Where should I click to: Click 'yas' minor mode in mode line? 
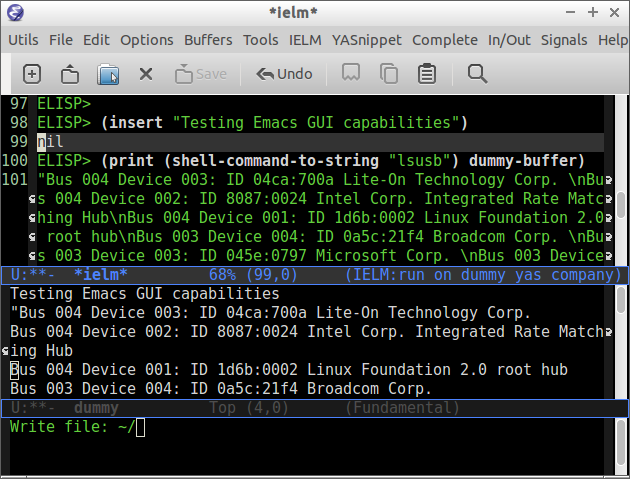click(528, 275)
